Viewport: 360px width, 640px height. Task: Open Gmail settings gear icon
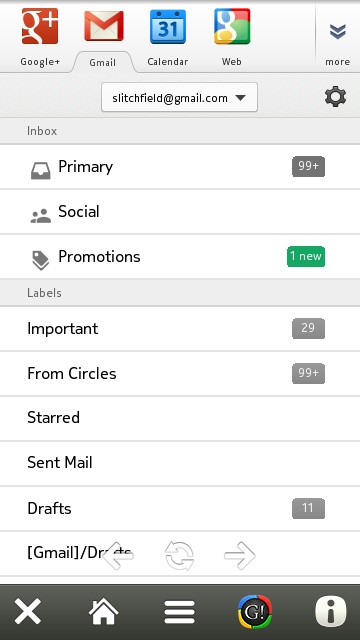tap(336, 97)
